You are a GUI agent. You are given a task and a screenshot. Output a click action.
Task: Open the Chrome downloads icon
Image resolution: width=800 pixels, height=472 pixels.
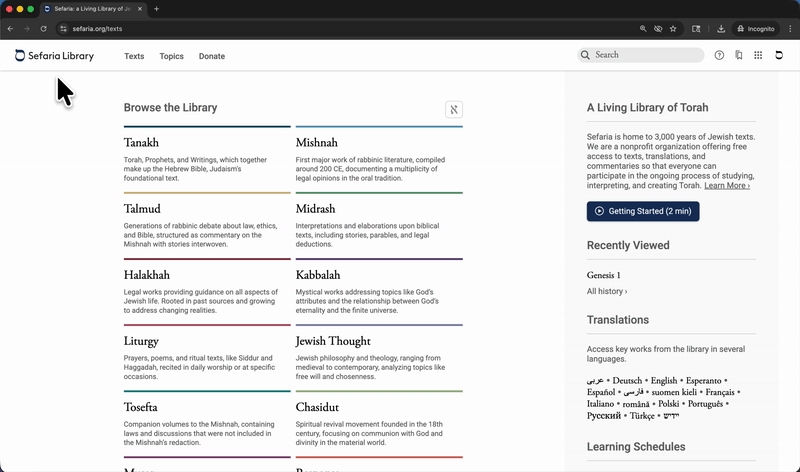point(721,29)
